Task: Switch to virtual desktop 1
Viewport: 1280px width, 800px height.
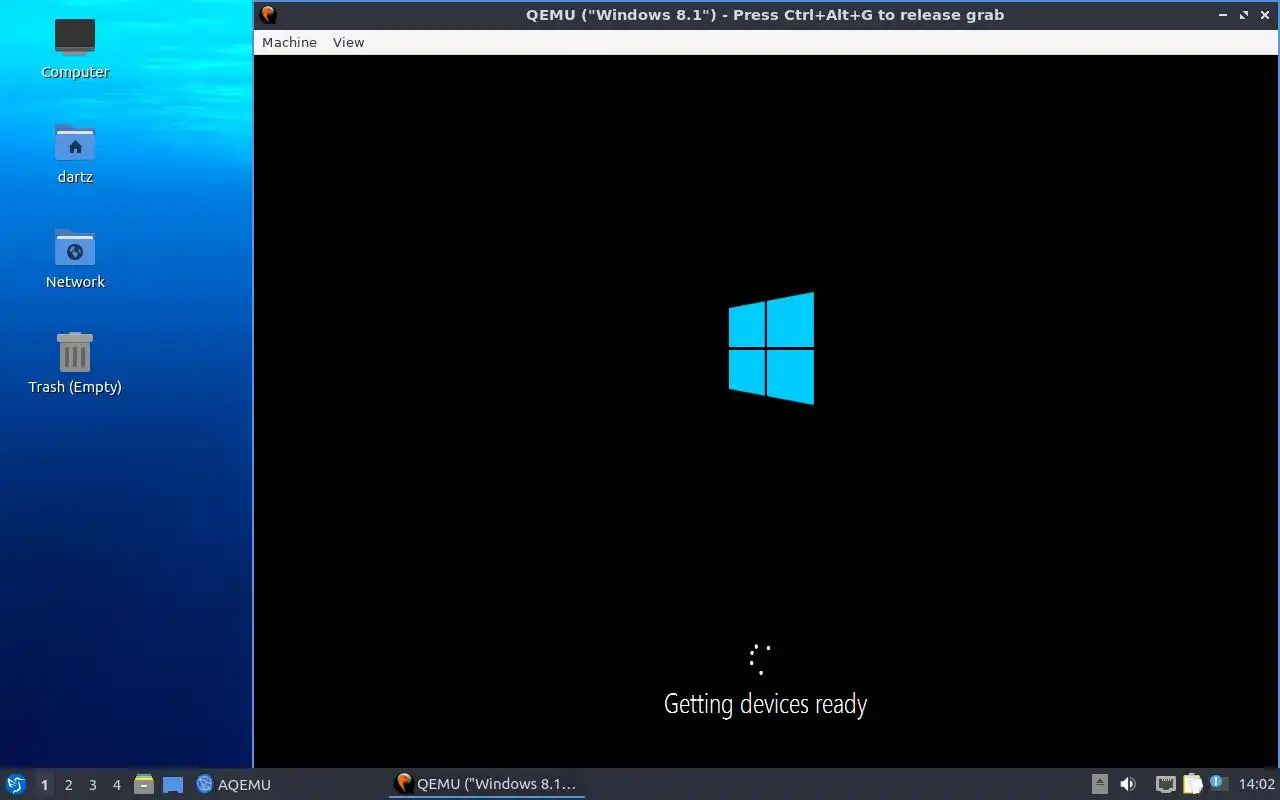Action: (x=44, y=785)
